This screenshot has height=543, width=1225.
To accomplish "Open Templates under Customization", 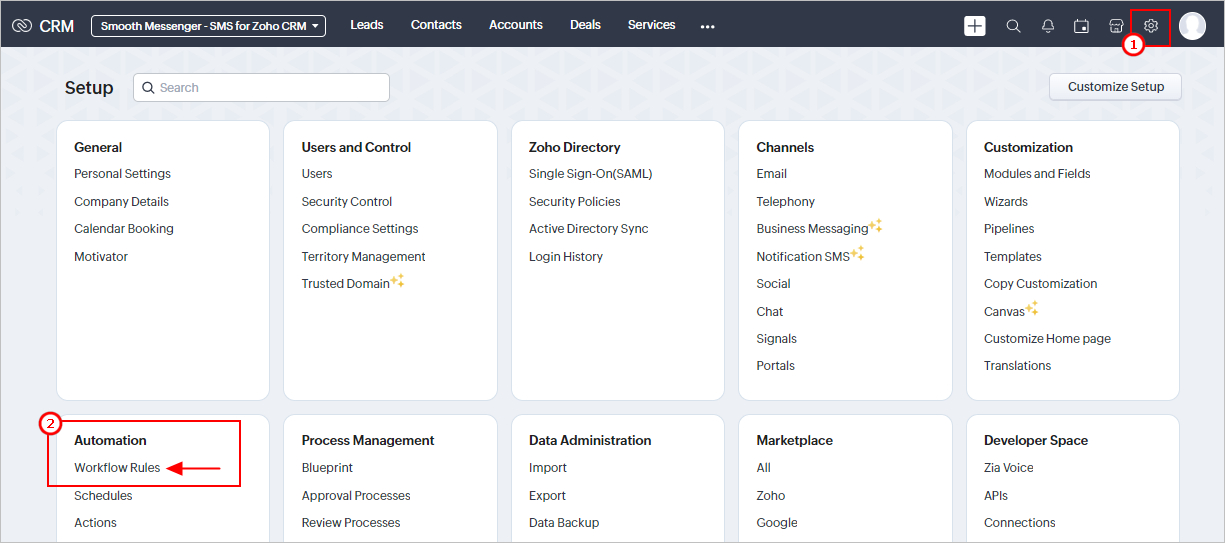I will click(x=1013, y=257).
